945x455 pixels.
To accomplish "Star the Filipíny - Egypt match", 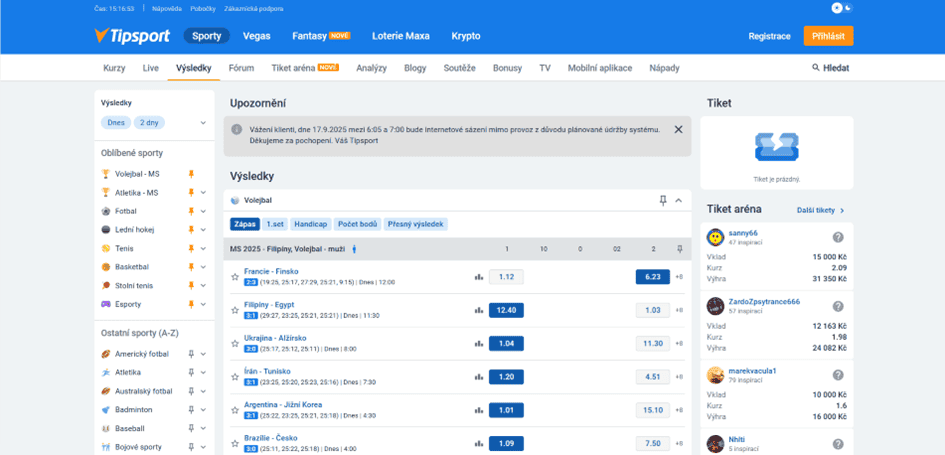I will 235,310.
